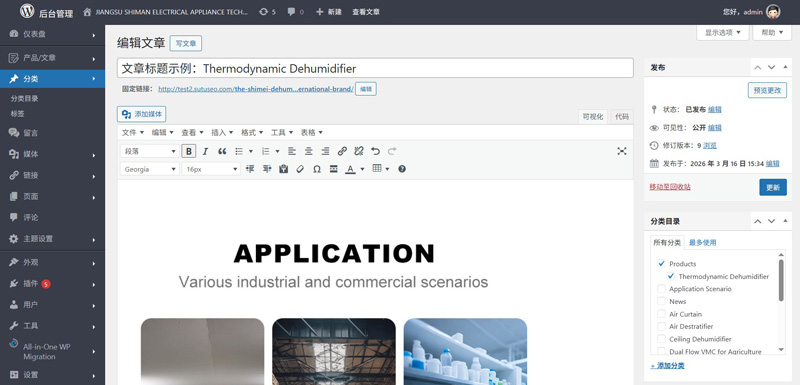Image resolution: width=800 pixels, height=385 pixels.
Task: Expand 显示选项 screen options
Action: [722, 32]
